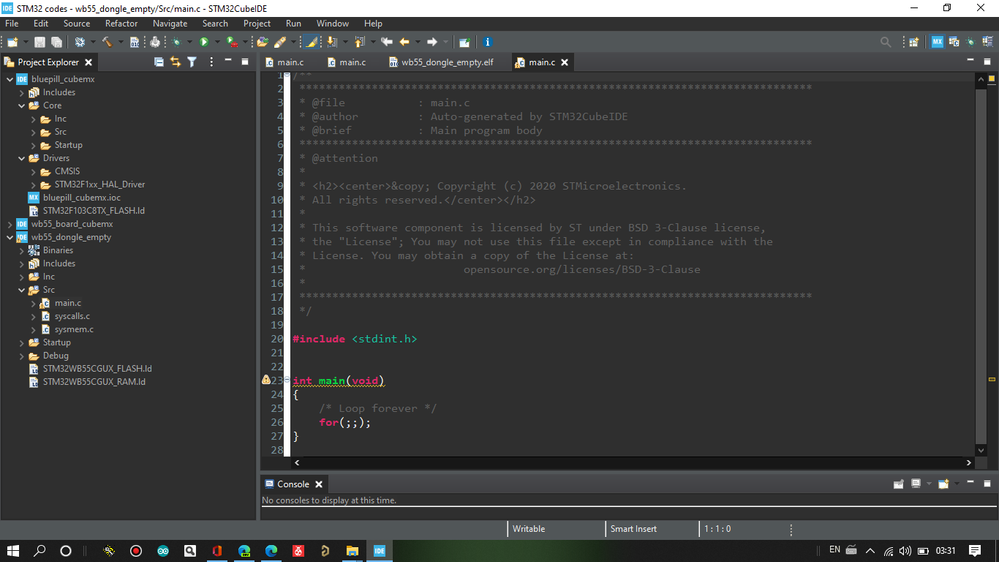Image resolution: width=999 pixels, height=562 pixels.
Task: Switch to the C/C++ perspective icon
Action: [x=954, y=42]
